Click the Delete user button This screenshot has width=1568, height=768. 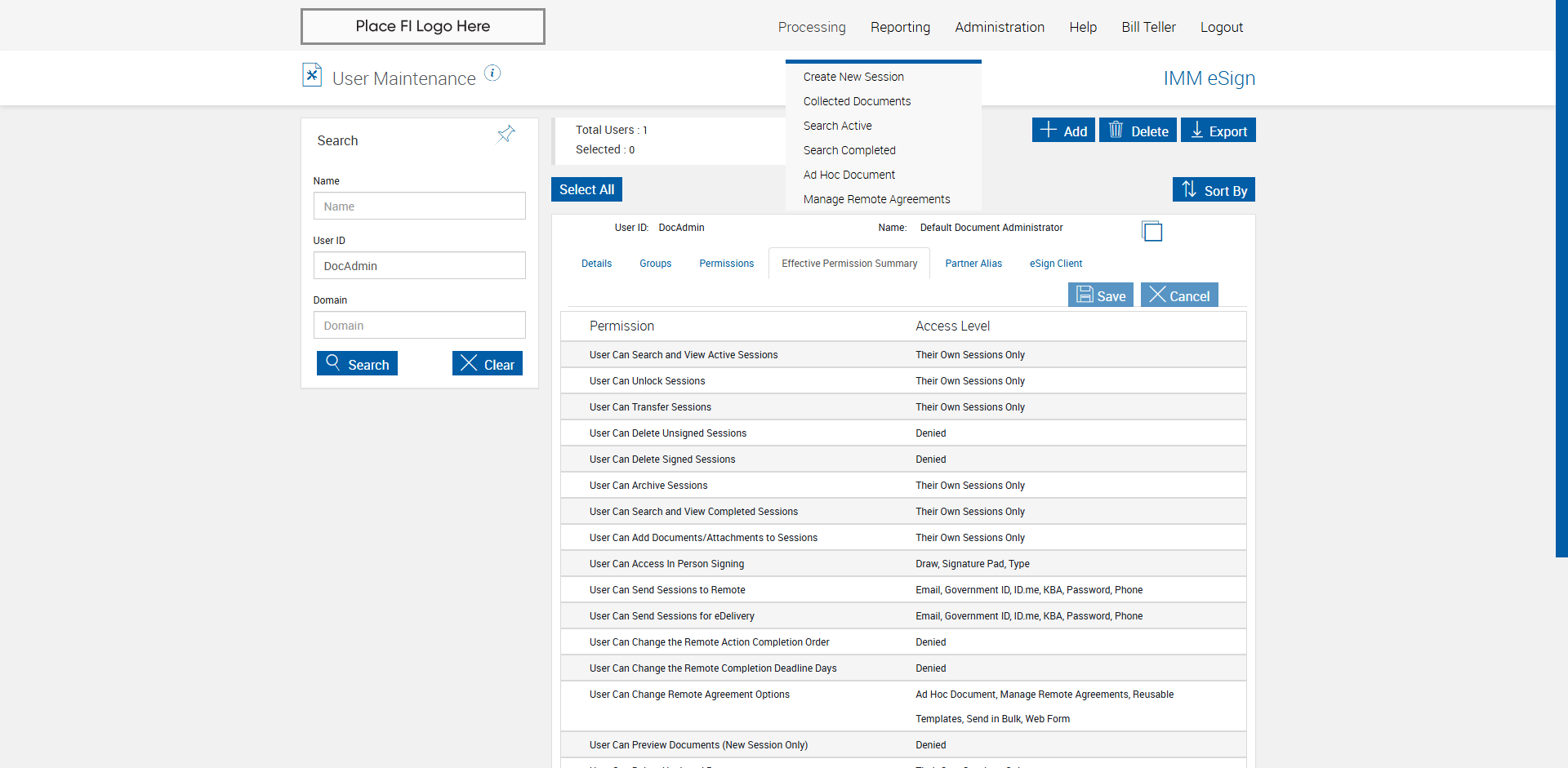(x=1138, y=131)
